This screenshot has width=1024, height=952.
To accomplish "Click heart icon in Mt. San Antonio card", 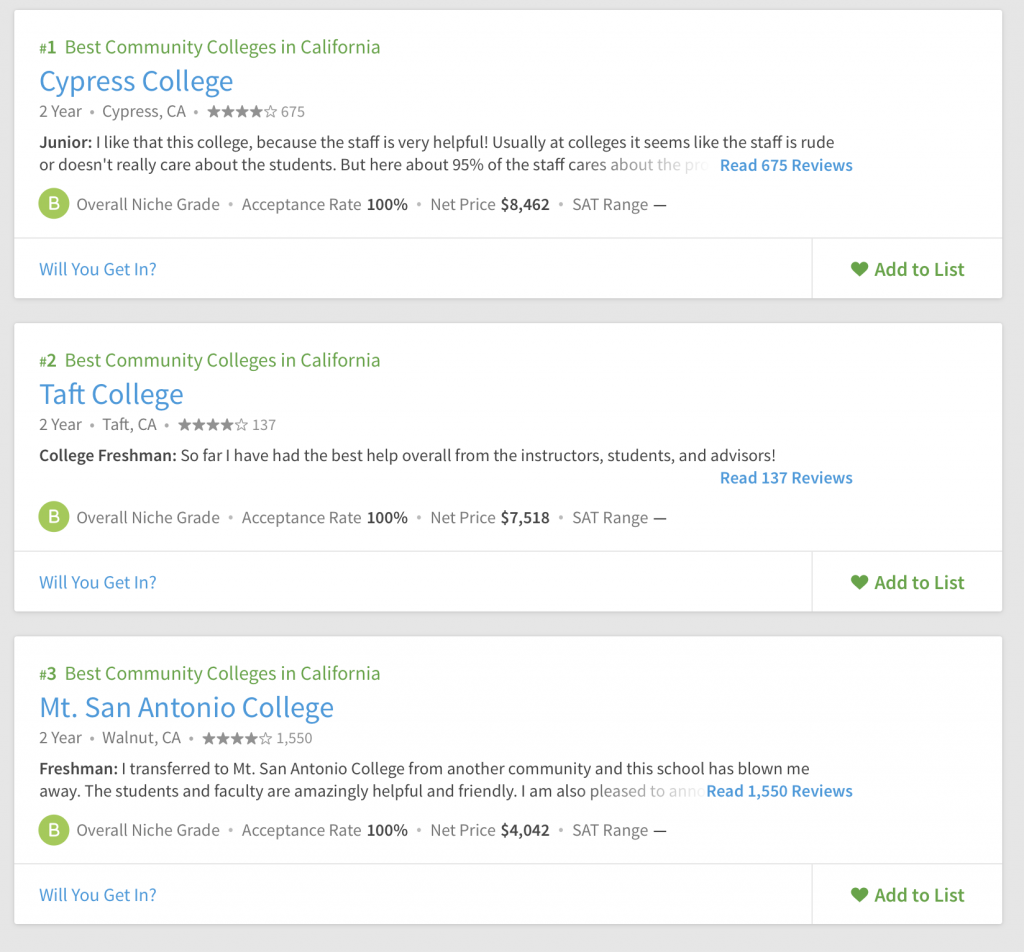I will (x=859, y=895).
